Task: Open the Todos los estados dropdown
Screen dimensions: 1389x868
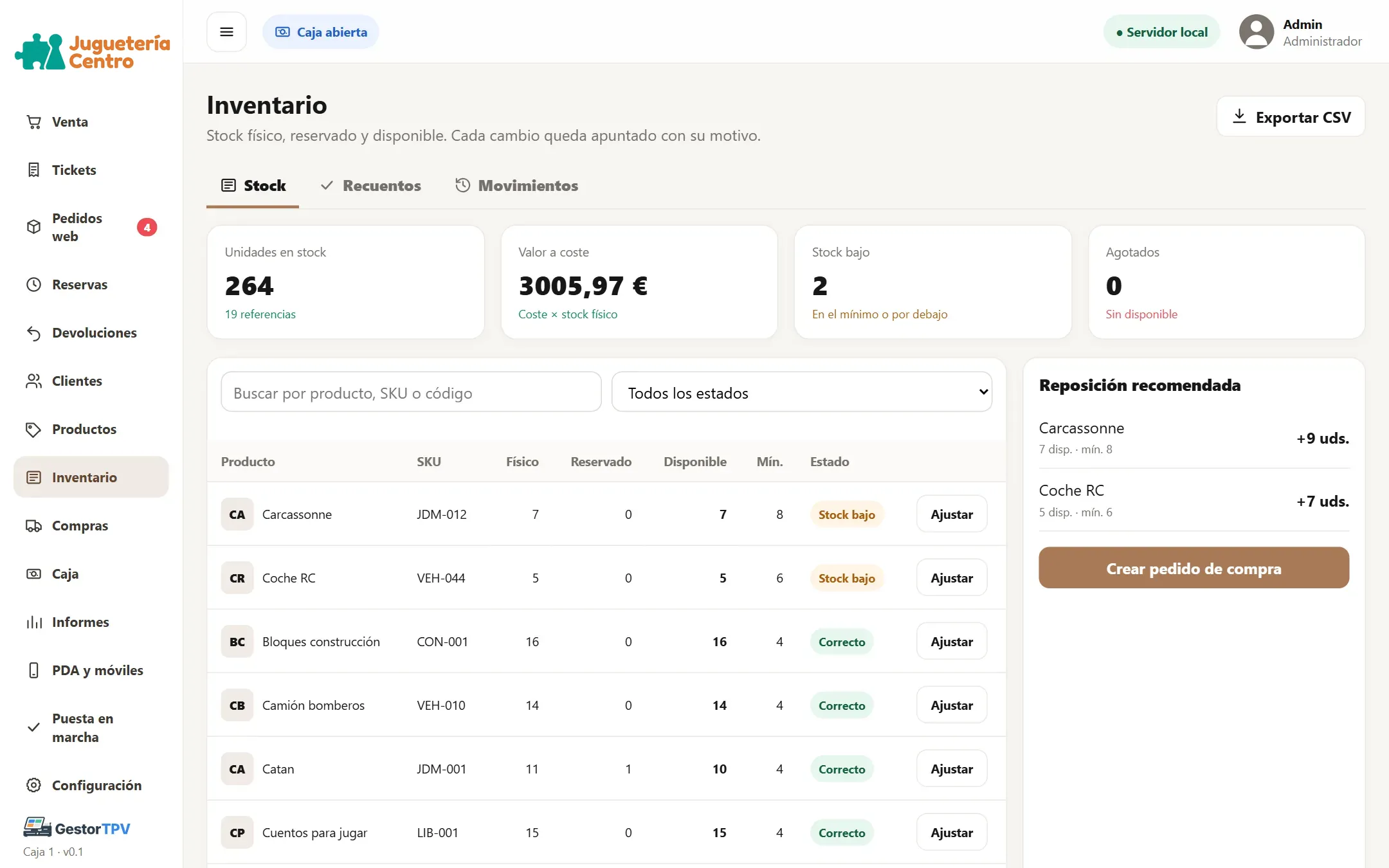Action: [802, 392]
